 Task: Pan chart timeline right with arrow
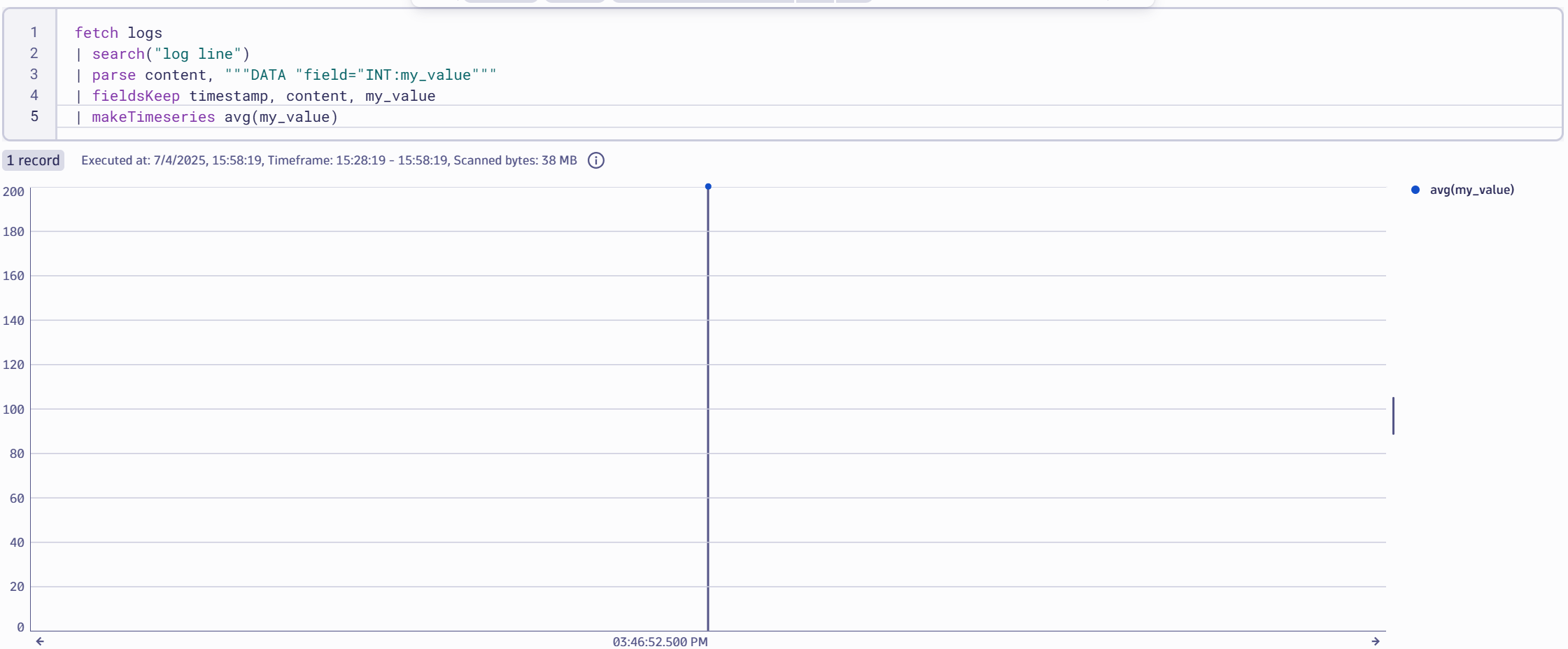point(1376,641)
